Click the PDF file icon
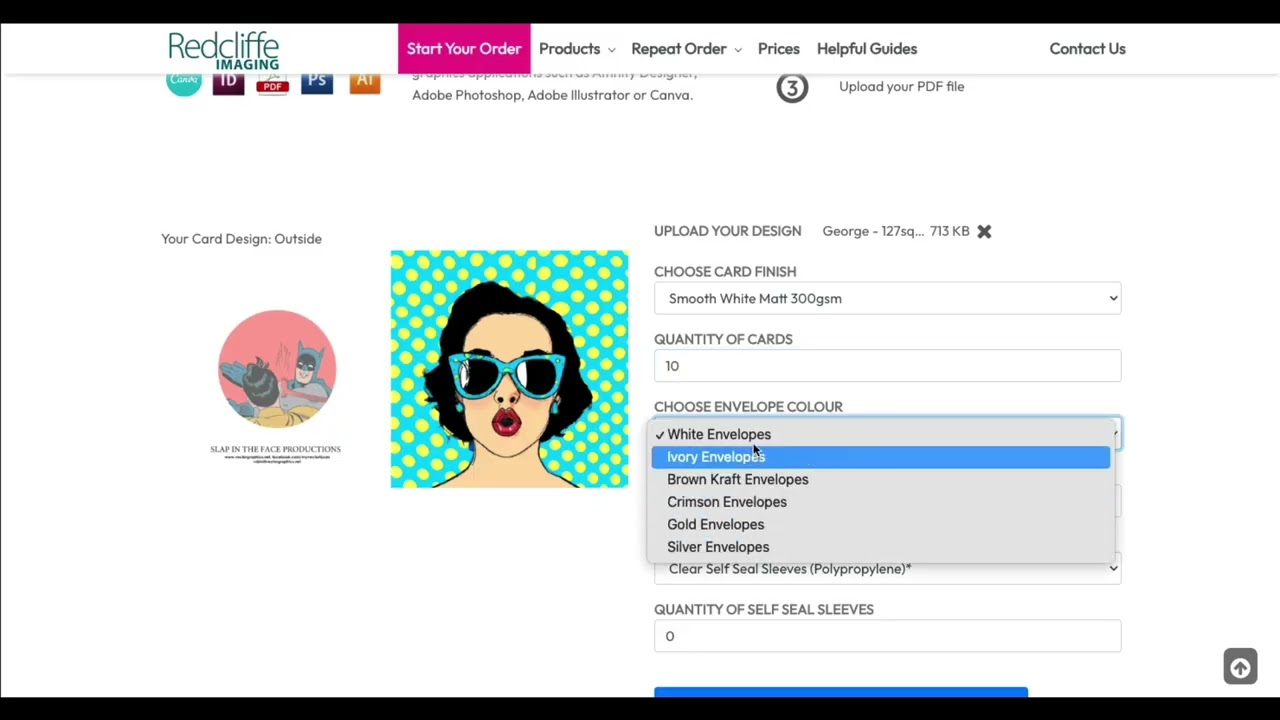The height and width of the screenshot is (720, 1280). (272, 83)
